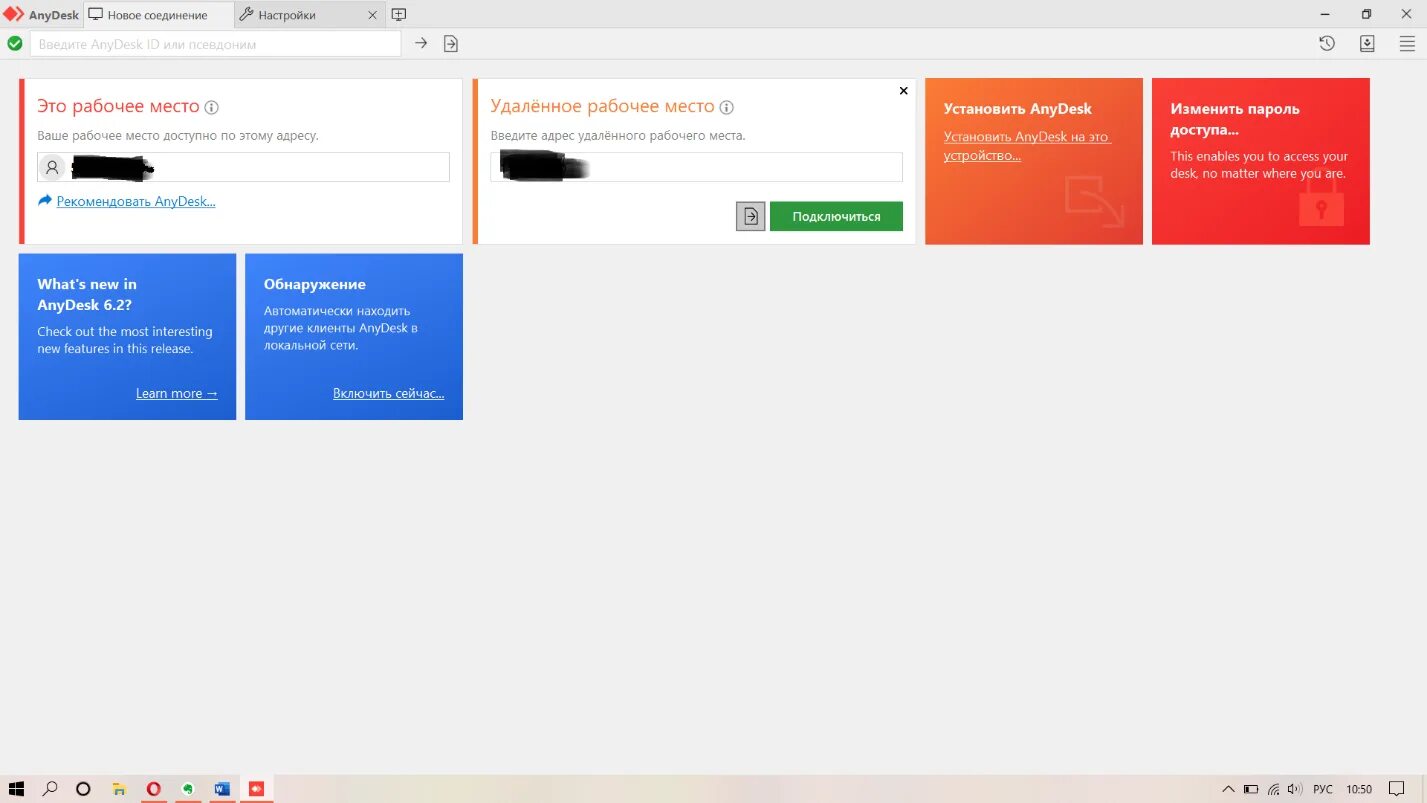Click info icon next to Это рабочее место
Image resolution: width=1427 pixels, height=803 pixels.
[212, 107]
